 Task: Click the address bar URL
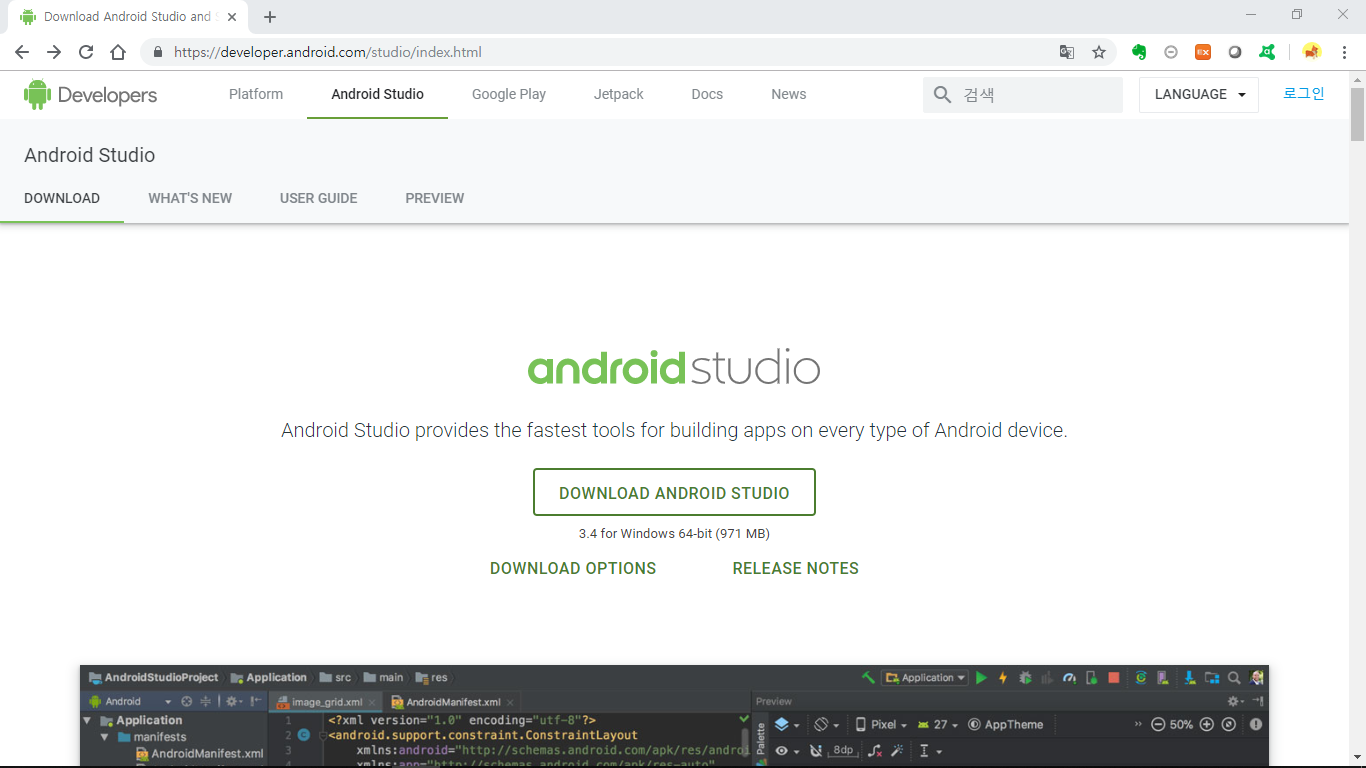point(328,52)
